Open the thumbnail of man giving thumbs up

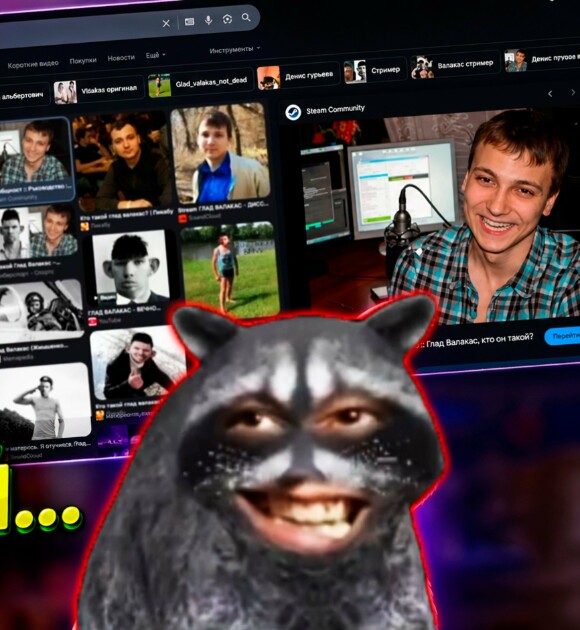138,364
